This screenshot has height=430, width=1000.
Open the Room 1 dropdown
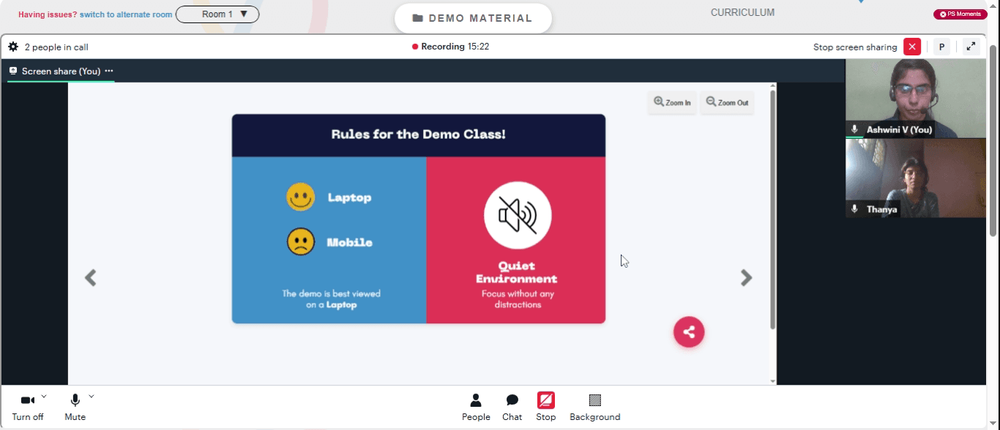coord(217,14)
